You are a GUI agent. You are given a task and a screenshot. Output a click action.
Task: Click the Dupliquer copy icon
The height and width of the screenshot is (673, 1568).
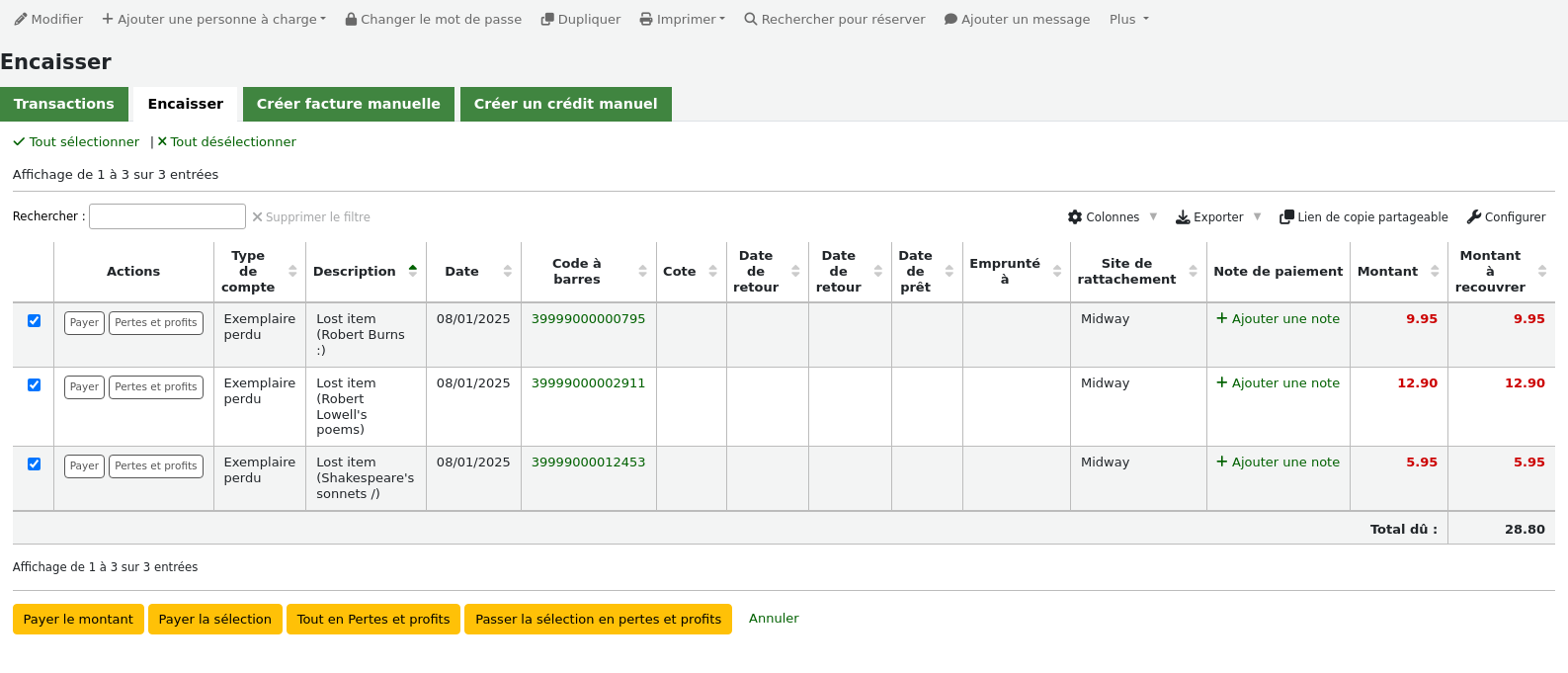(547, 20)
